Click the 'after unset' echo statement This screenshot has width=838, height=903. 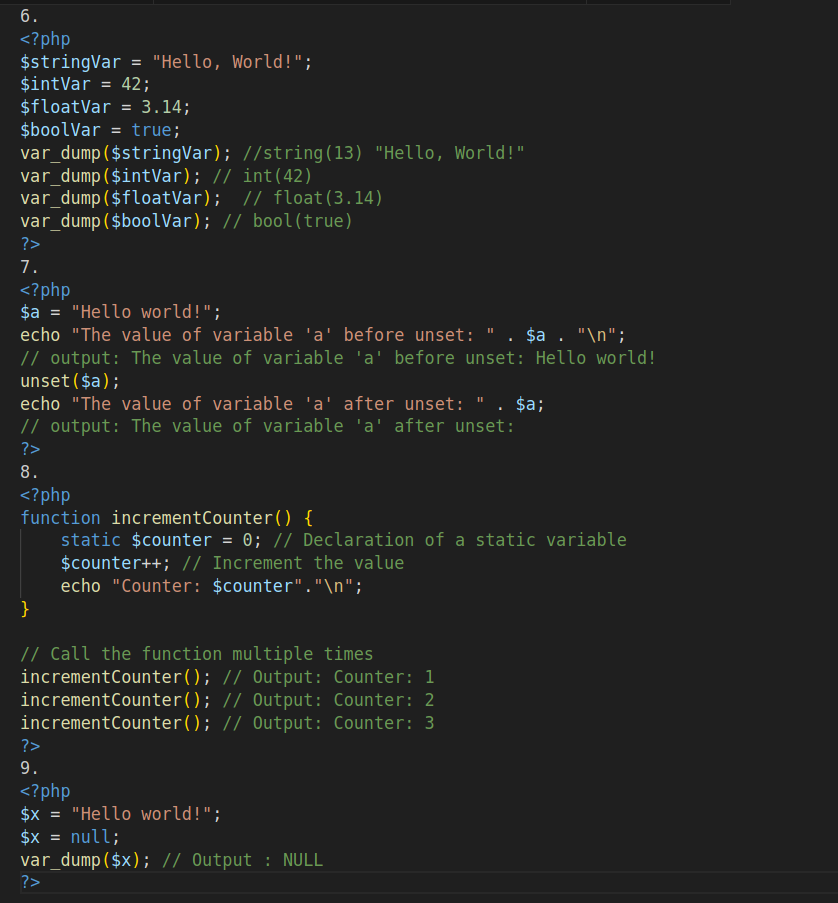[x=282, y=404]
